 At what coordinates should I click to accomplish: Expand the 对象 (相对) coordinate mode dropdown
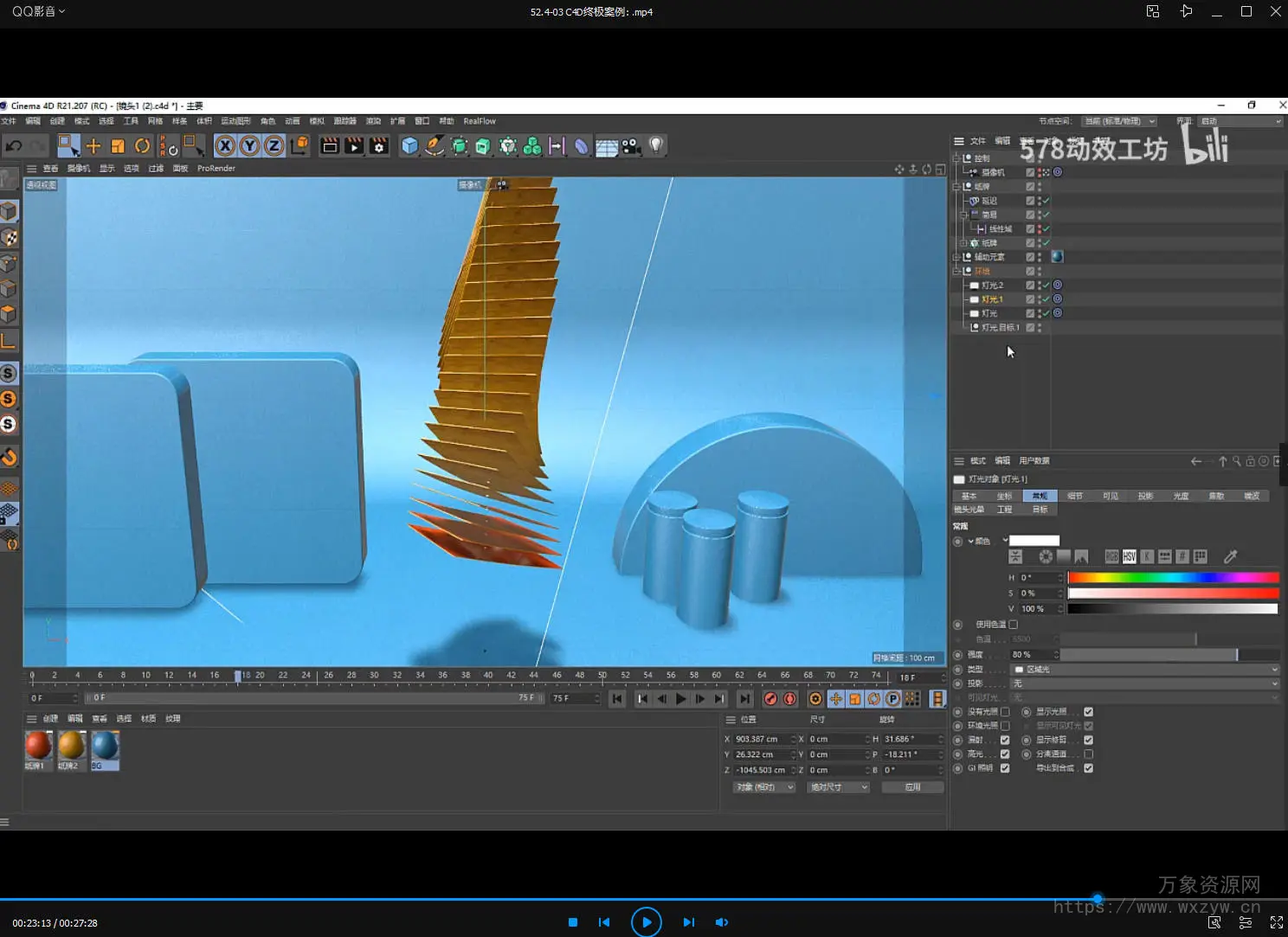[763, 787]
